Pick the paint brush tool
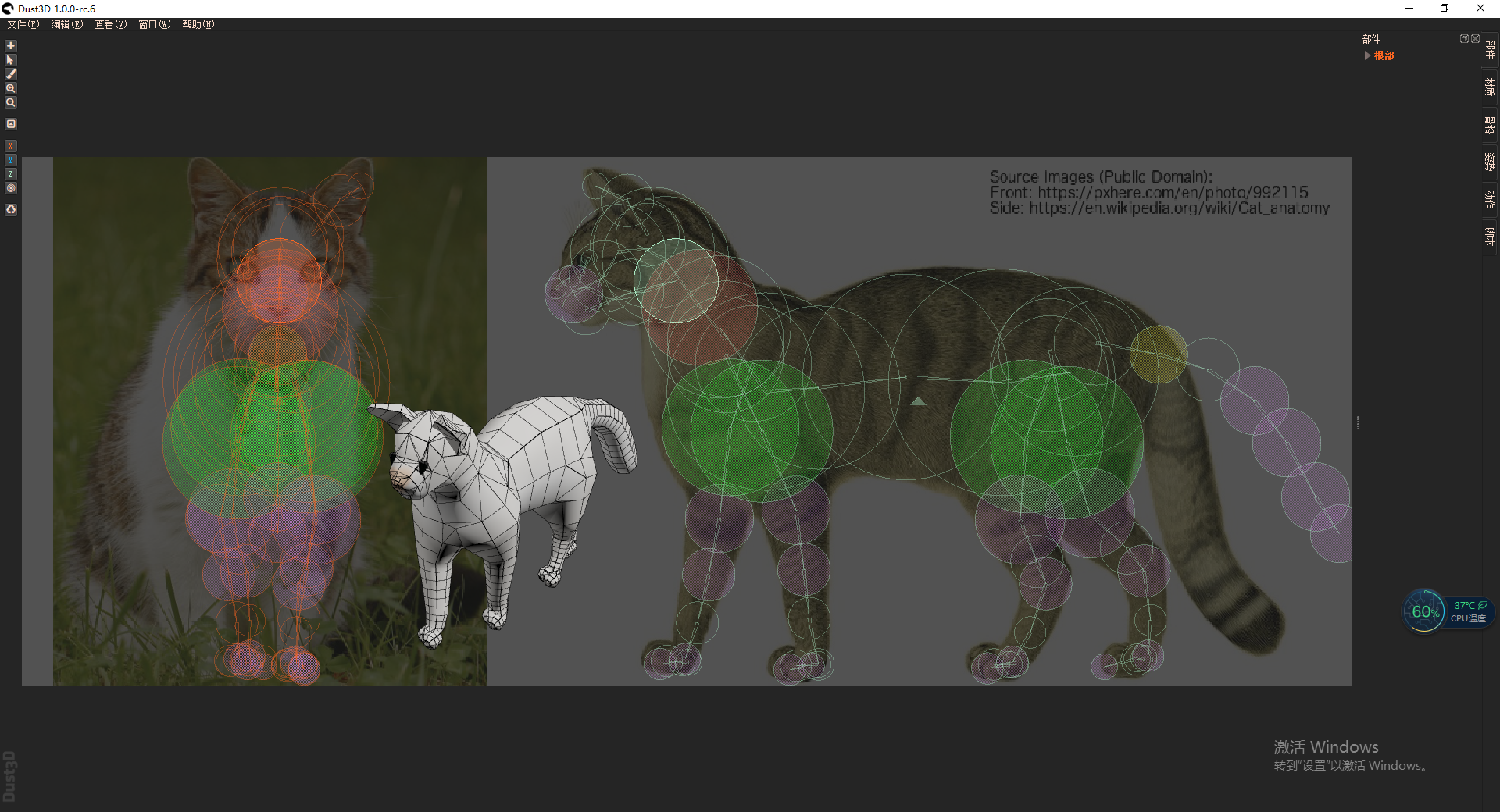This screenshot has width=1500, height=812. pos(10,74)
